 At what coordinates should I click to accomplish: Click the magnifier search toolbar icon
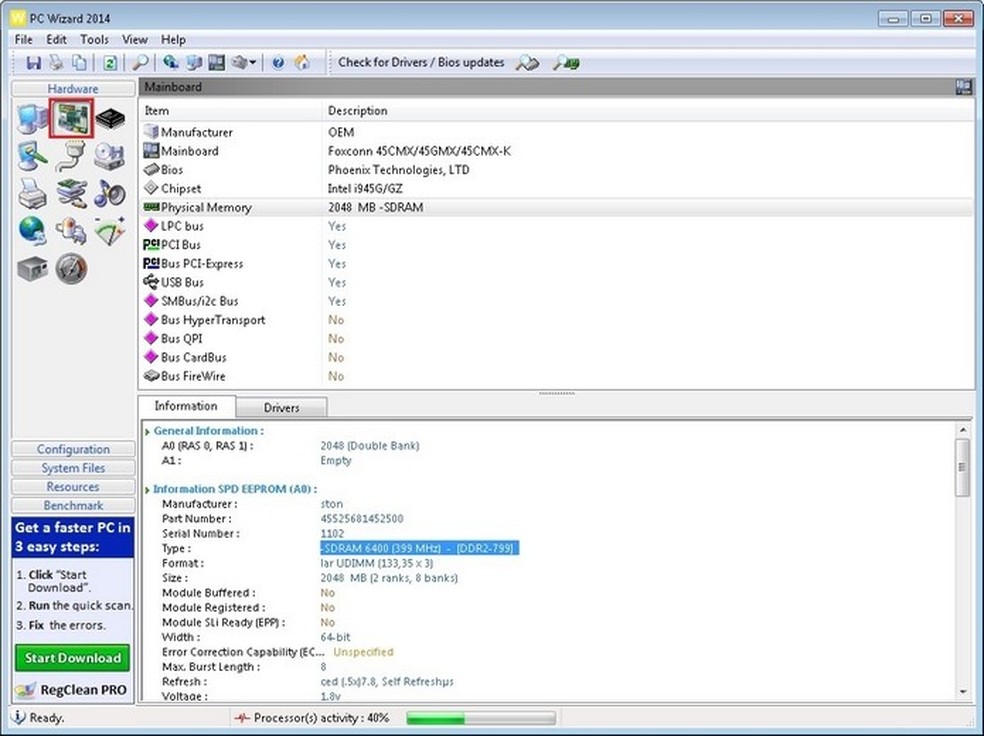(x=141, y=63)
